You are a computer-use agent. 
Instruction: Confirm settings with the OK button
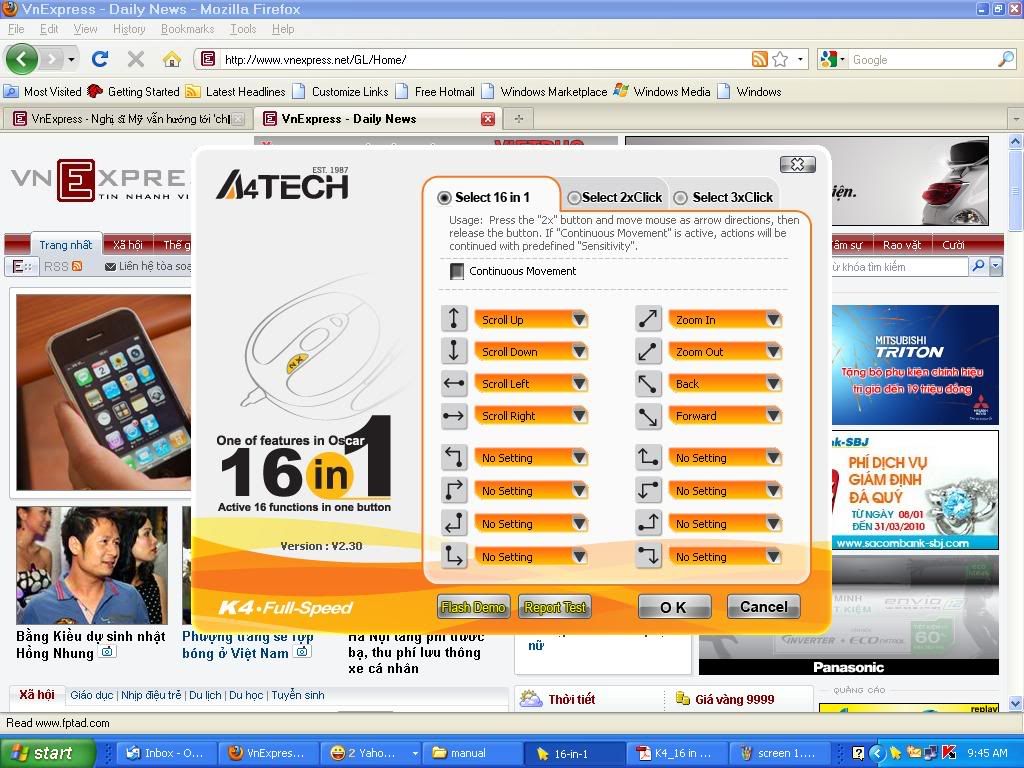pyautogui.click(x=674, y=607)
